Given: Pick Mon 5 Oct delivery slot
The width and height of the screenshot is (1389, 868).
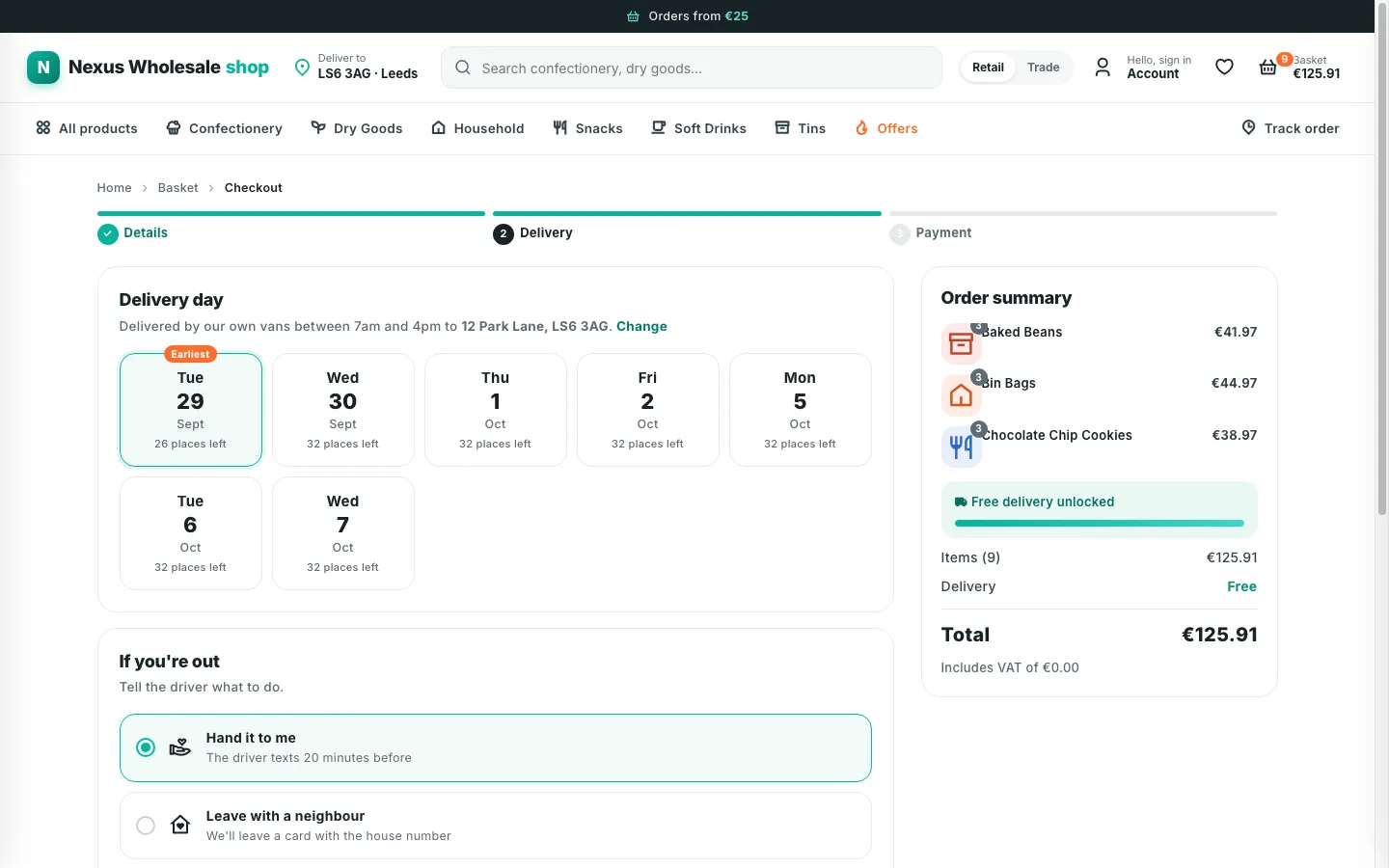Looking at the screenshot, I should [801, 410].
